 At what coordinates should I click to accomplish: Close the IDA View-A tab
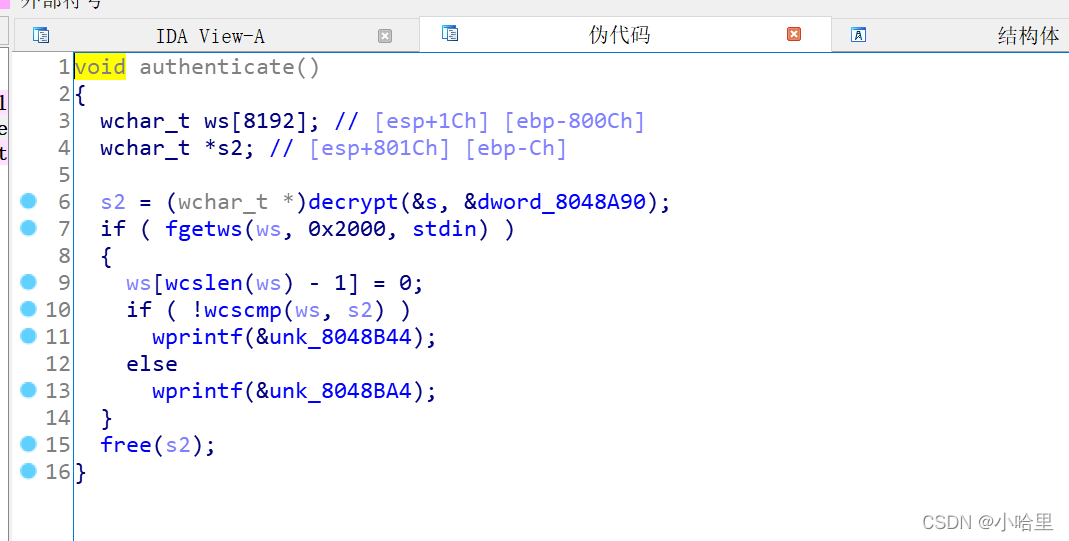(385, 35)
